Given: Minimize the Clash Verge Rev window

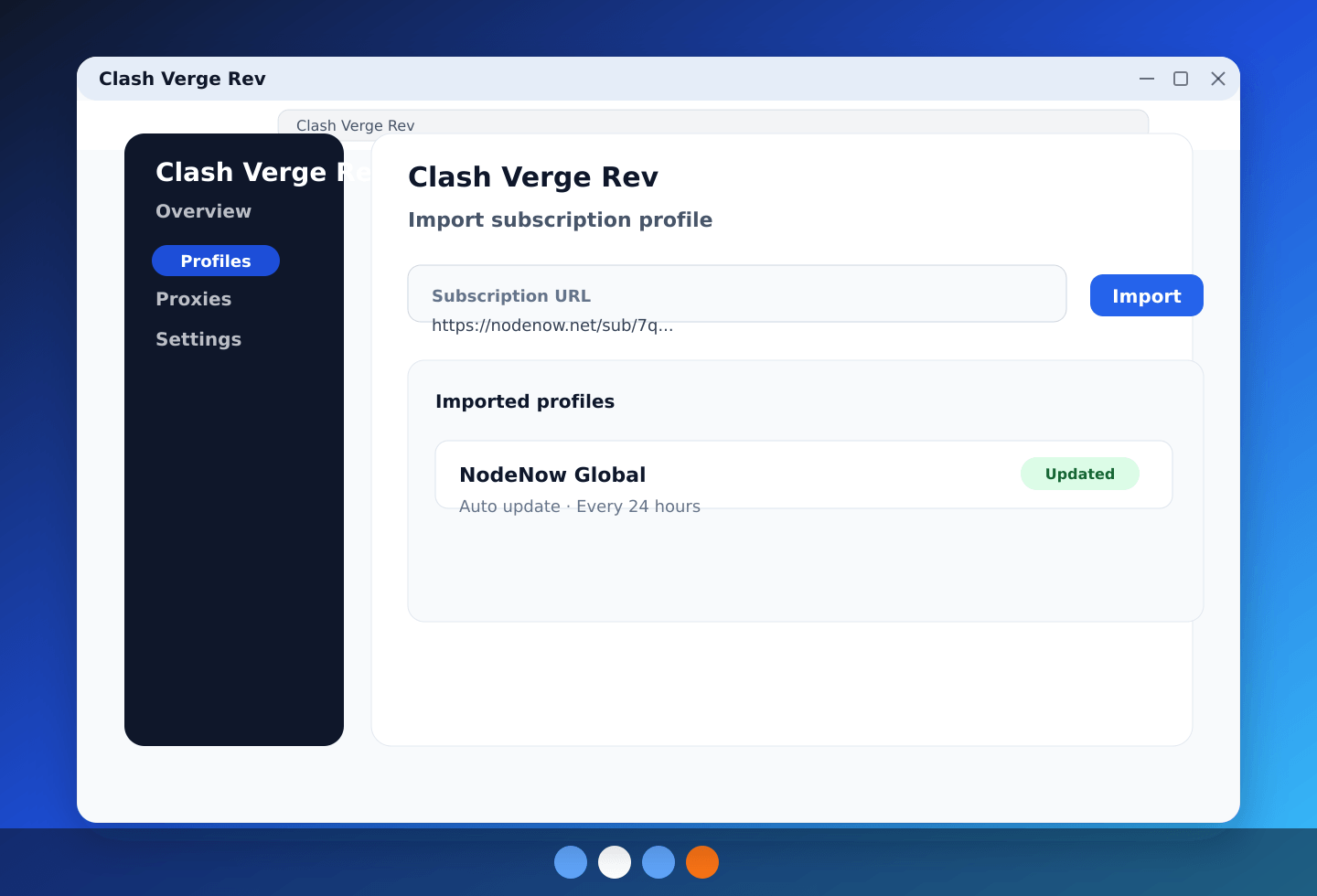Looking at the screenshot, I should [x=1147, y=79].
